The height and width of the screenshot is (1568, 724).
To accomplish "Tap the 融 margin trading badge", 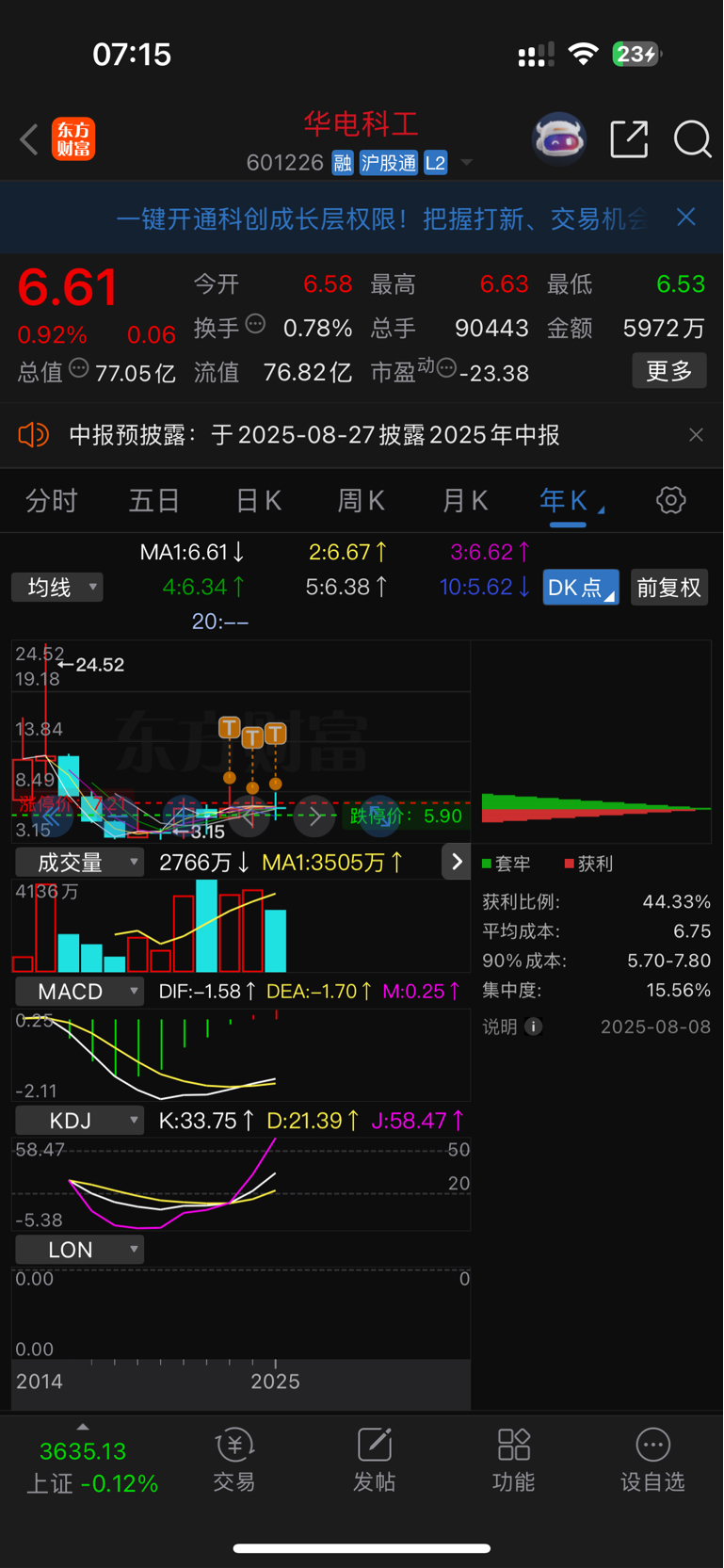I will point(343,163).
